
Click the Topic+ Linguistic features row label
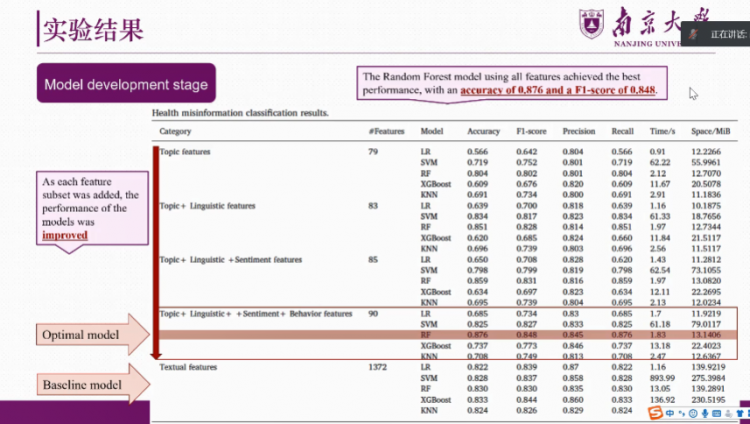click(x=207, y=206)
